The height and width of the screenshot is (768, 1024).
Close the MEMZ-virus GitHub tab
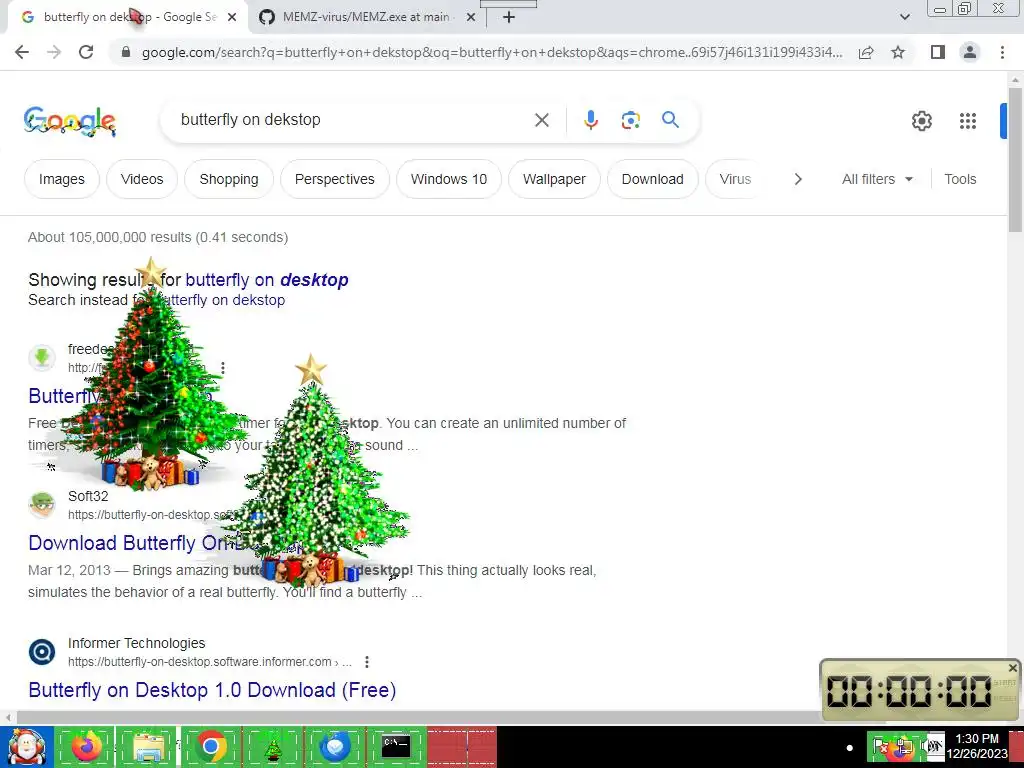coord(471,18)
